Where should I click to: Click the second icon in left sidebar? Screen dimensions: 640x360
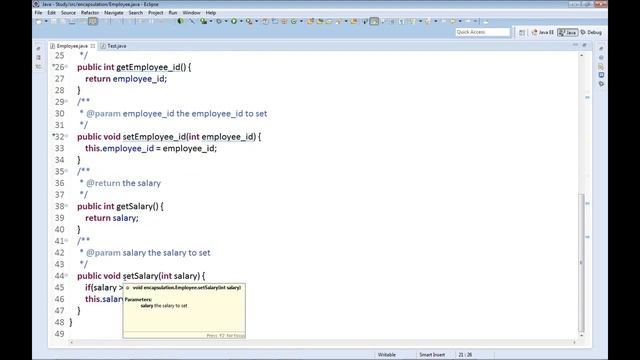tap(38, 58)
